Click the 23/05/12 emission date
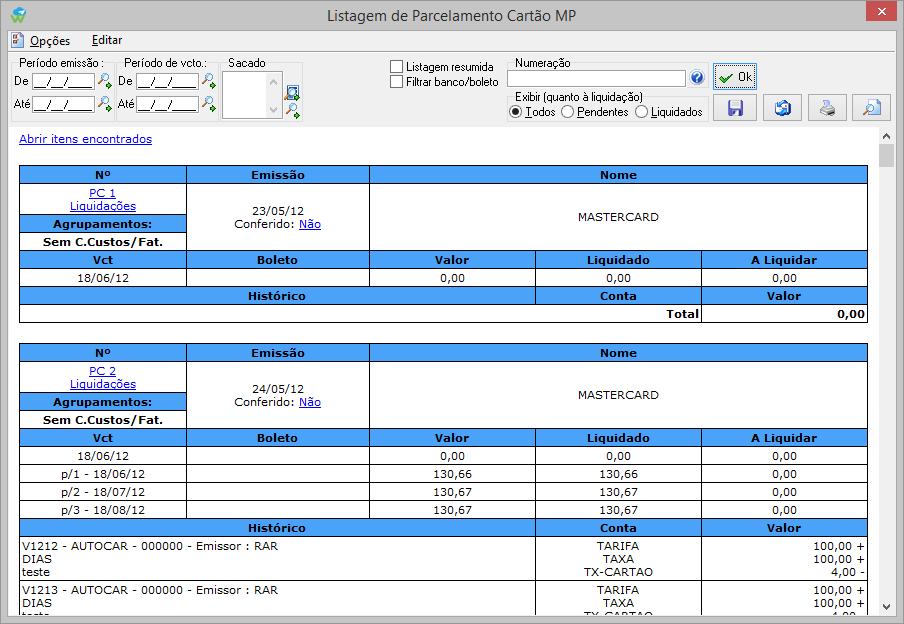 coord(278,211)
